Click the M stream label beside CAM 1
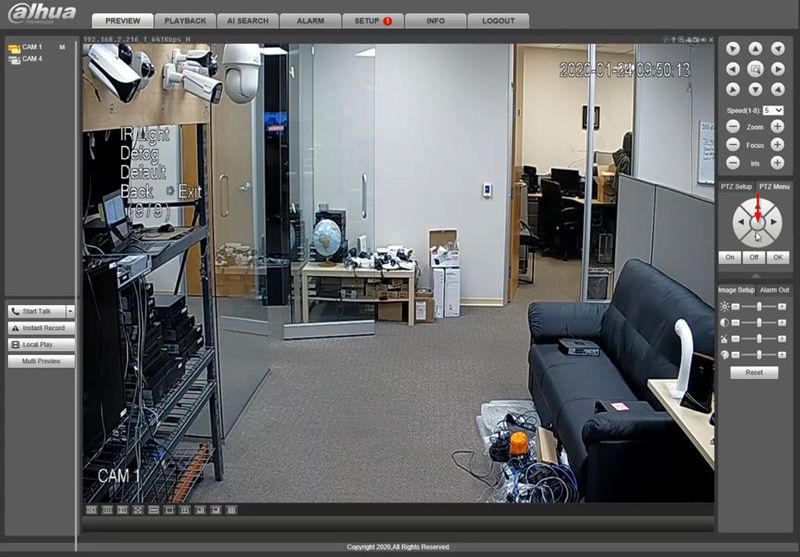Viewport: 800px width, 557px height. click(62, 47)
